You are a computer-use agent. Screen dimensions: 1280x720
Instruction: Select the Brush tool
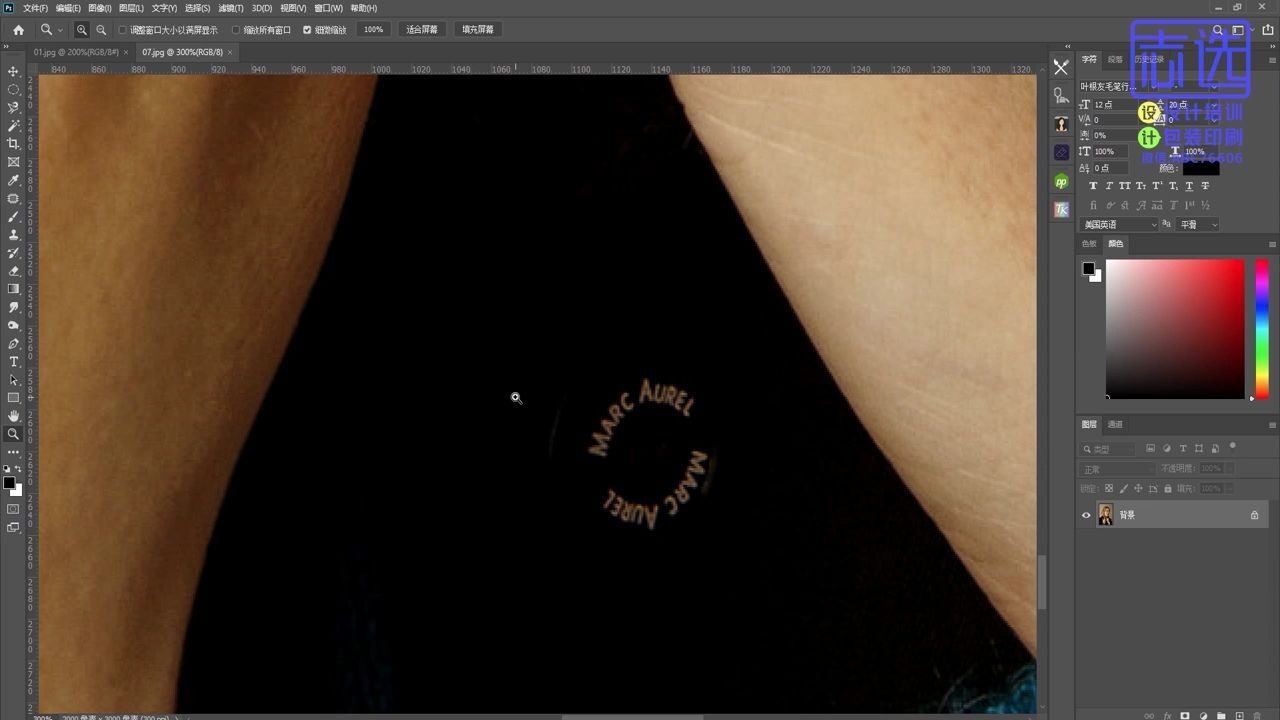[x=13, y=216]
